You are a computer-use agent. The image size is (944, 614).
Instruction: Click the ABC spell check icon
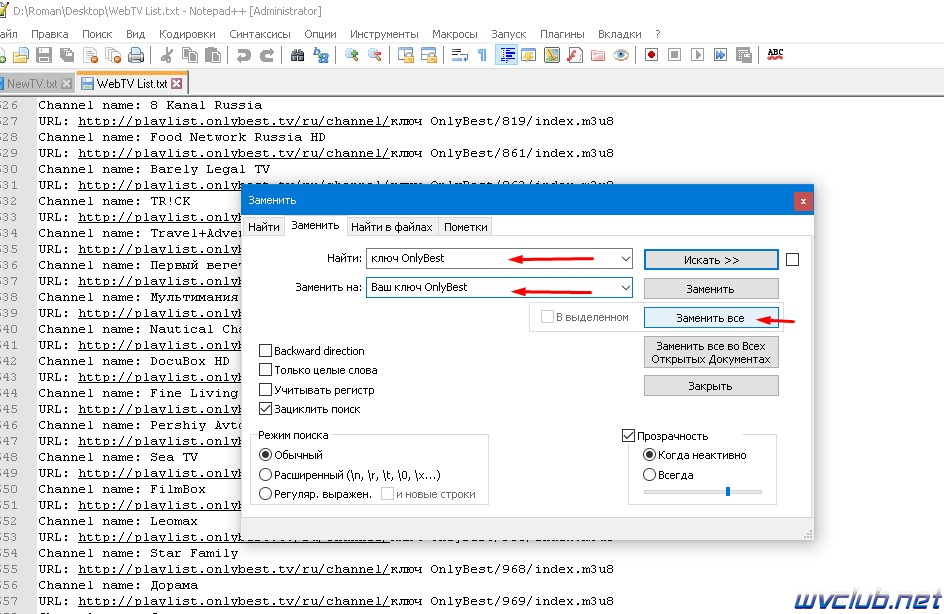click(775, 55)
